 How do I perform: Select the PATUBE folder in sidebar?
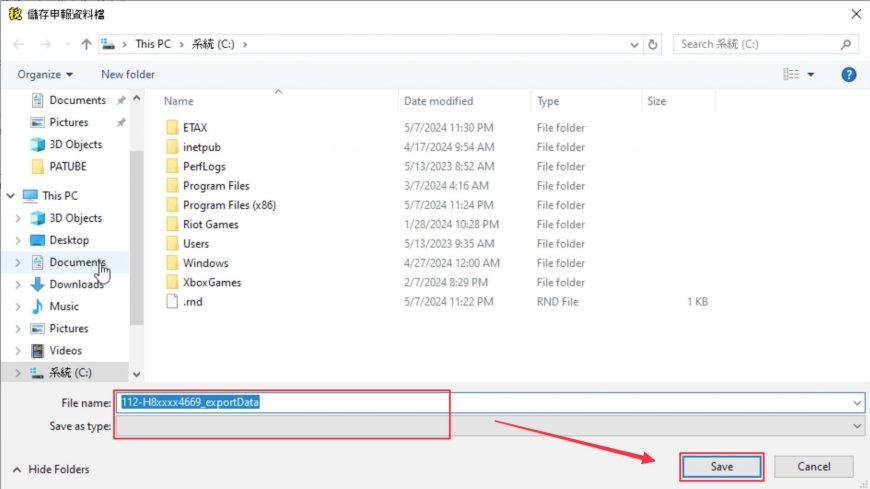[x=68, y=167]
